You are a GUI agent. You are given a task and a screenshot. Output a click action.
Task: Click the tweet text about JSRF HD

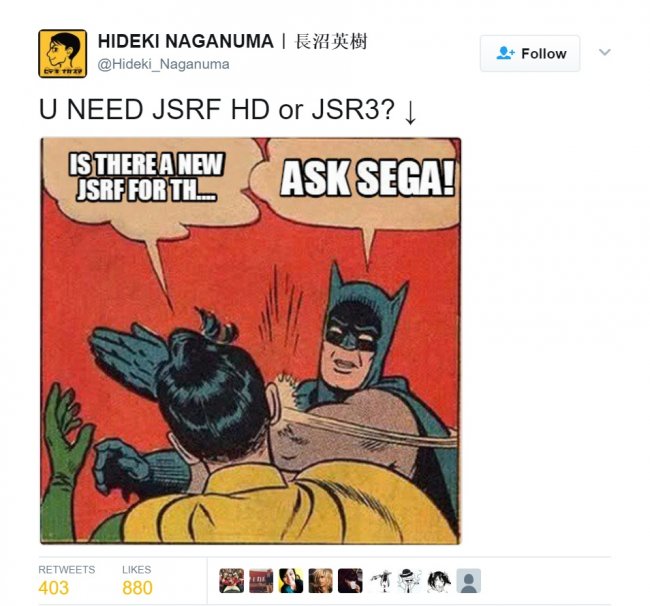pos(228,110)
